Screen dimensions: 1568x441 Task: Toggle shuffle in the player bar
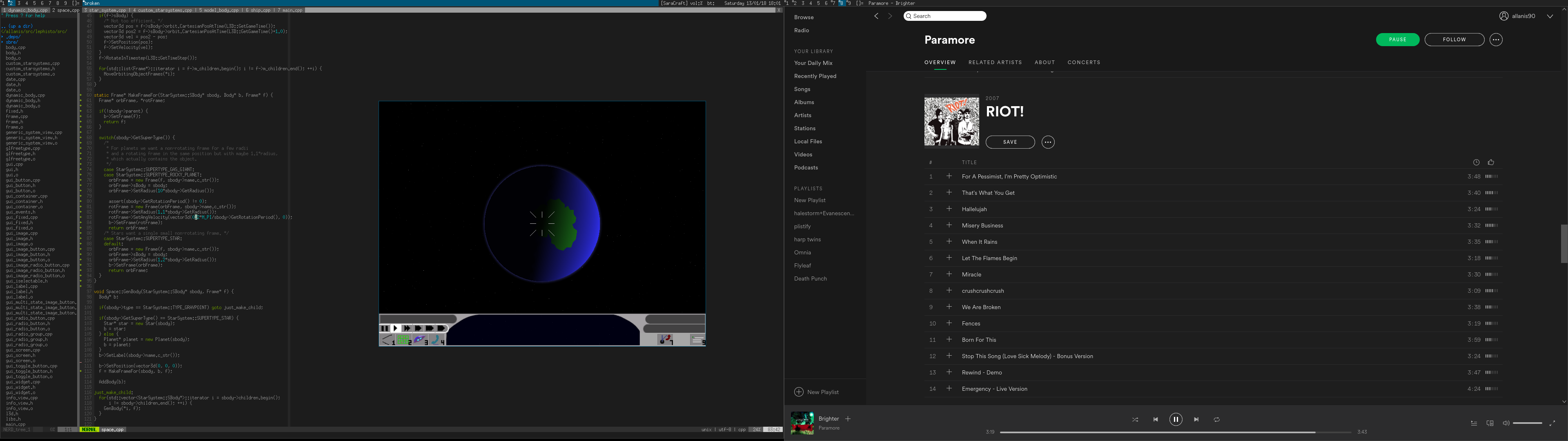click(x=1135, y=420)
